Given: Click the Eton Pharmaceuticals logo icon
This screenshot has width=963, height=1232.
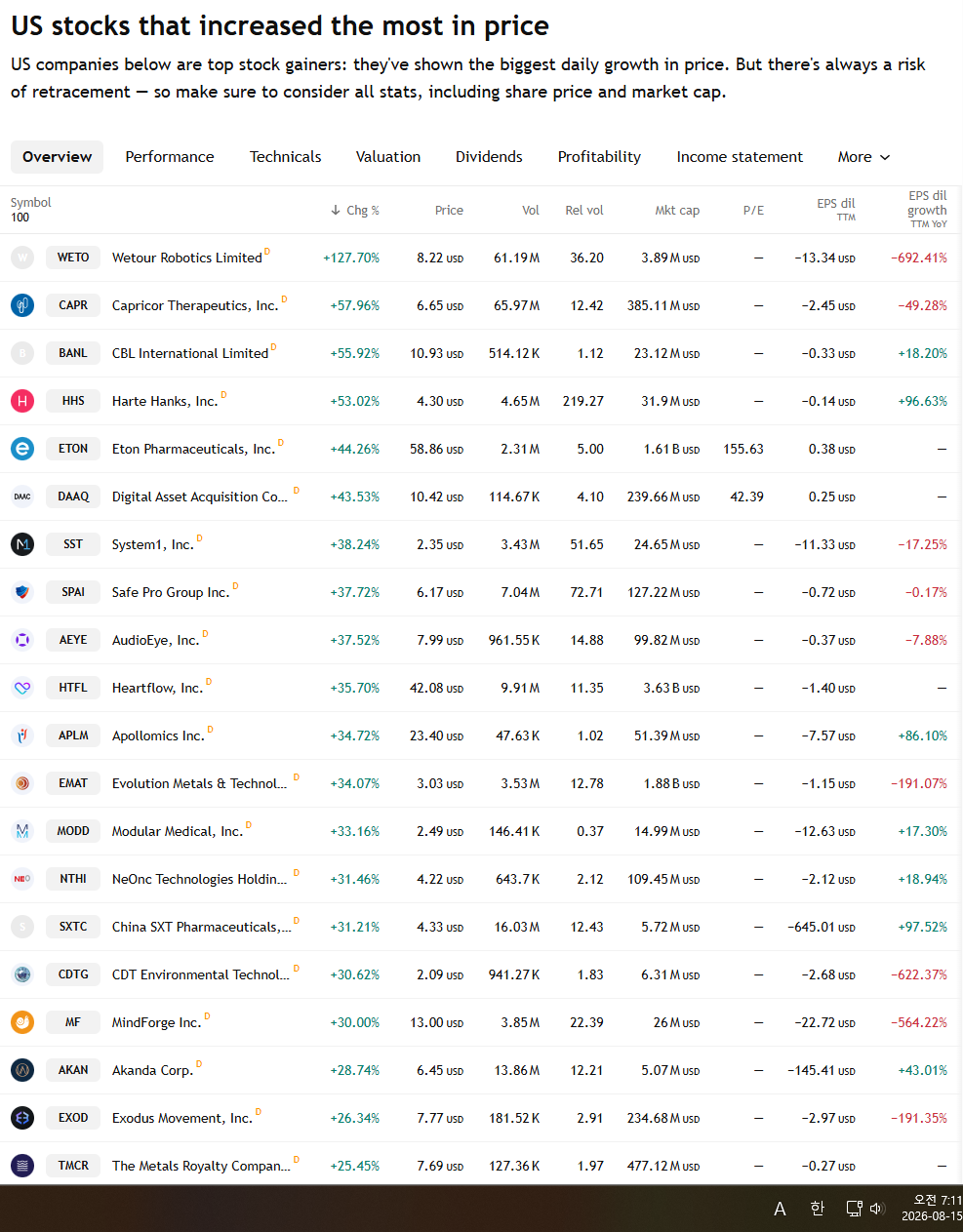Looking at the screenshot, I should pos(22,449).
